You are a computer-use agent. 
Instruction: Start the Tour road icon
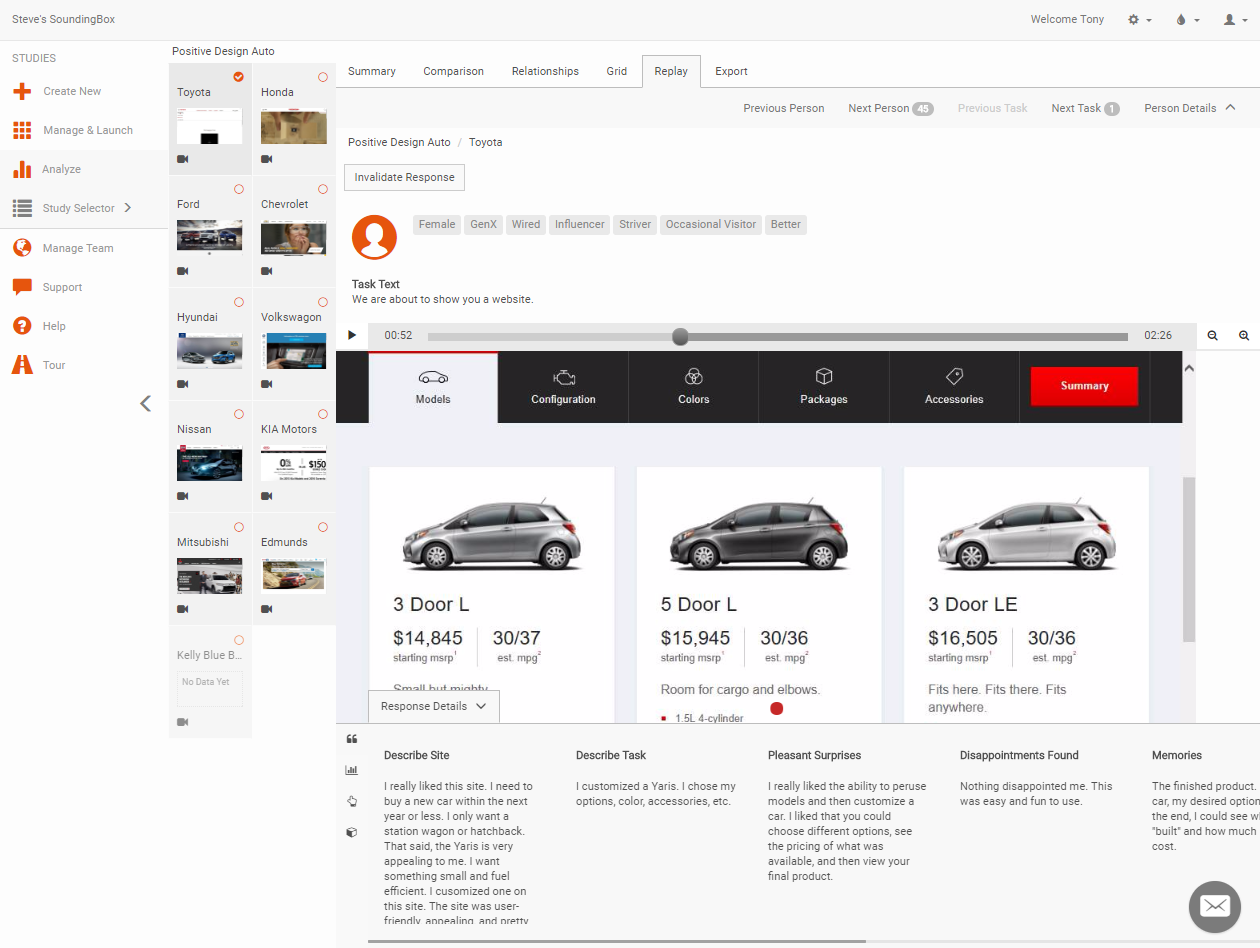[x=22, y=365]
